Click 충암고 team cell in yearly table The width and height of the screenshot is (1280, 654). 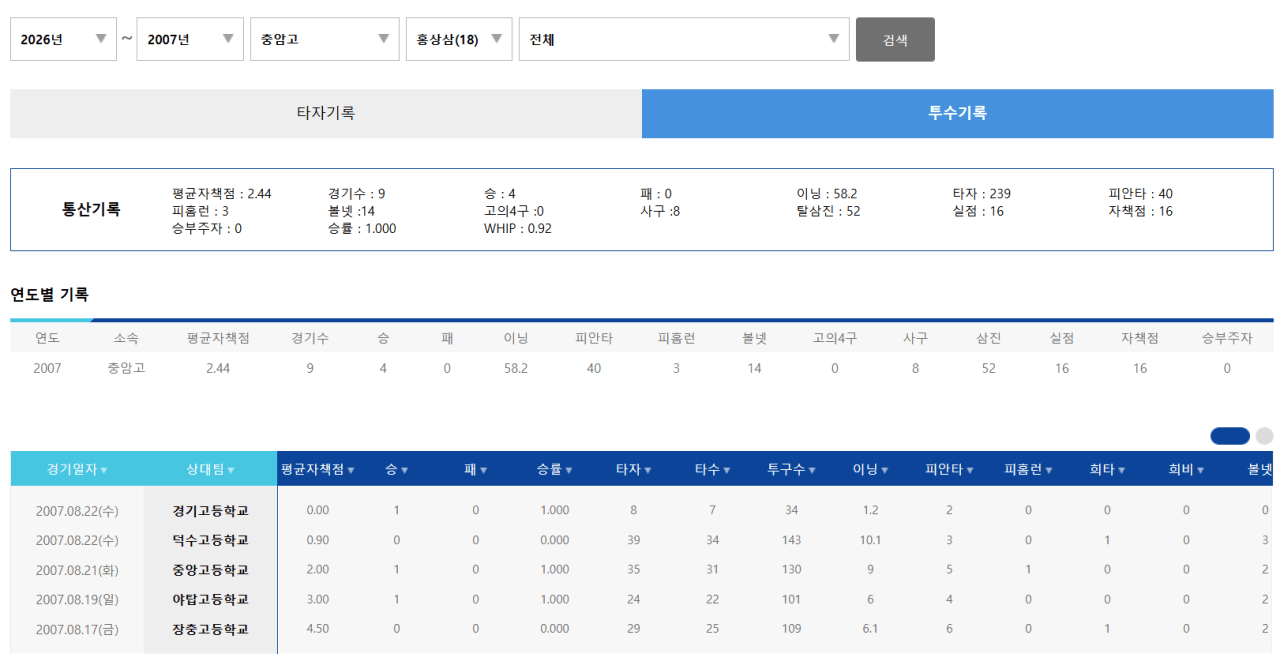127,368
